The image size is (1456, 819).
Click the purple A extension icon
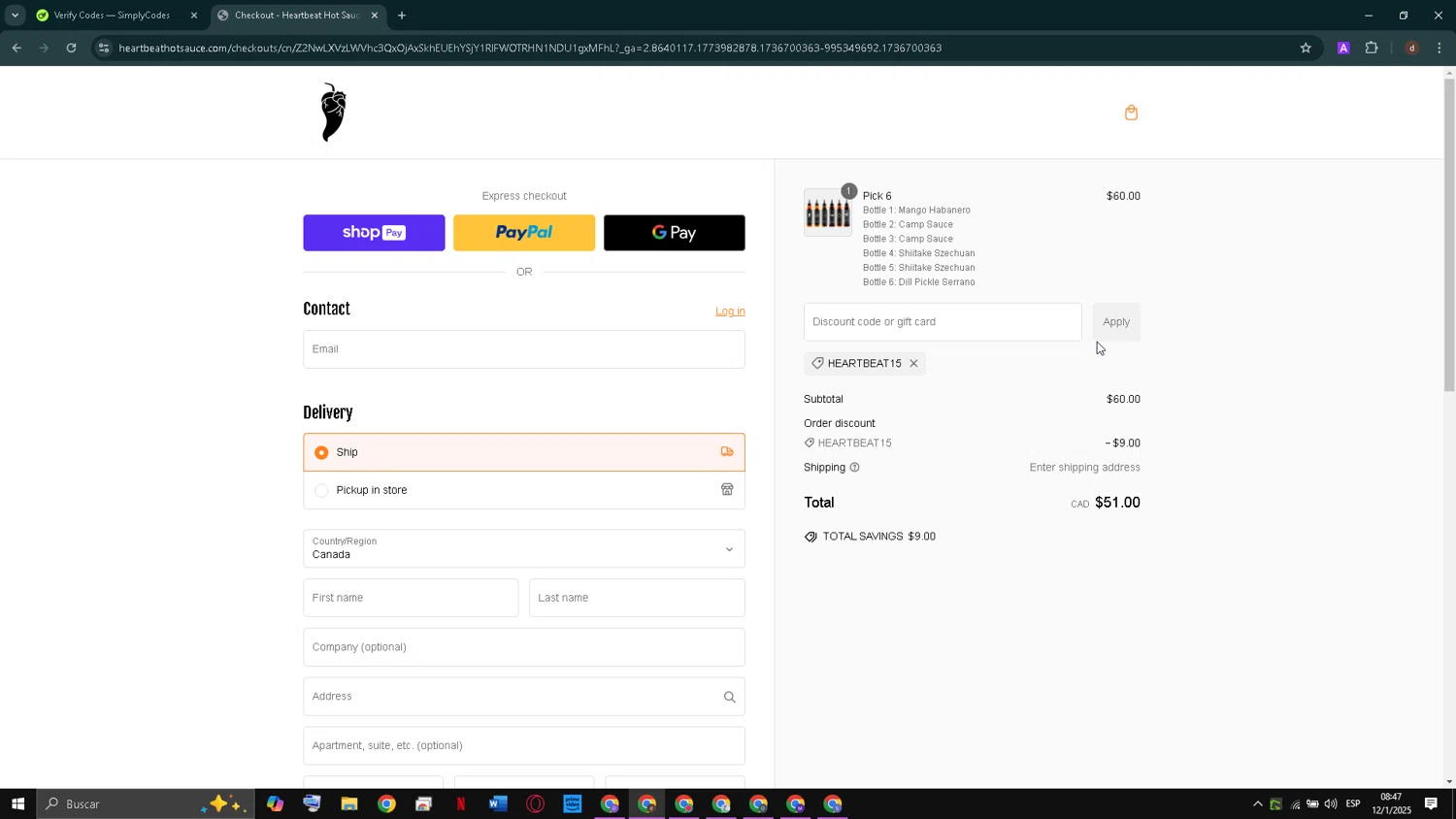(x=1343, y=48)
